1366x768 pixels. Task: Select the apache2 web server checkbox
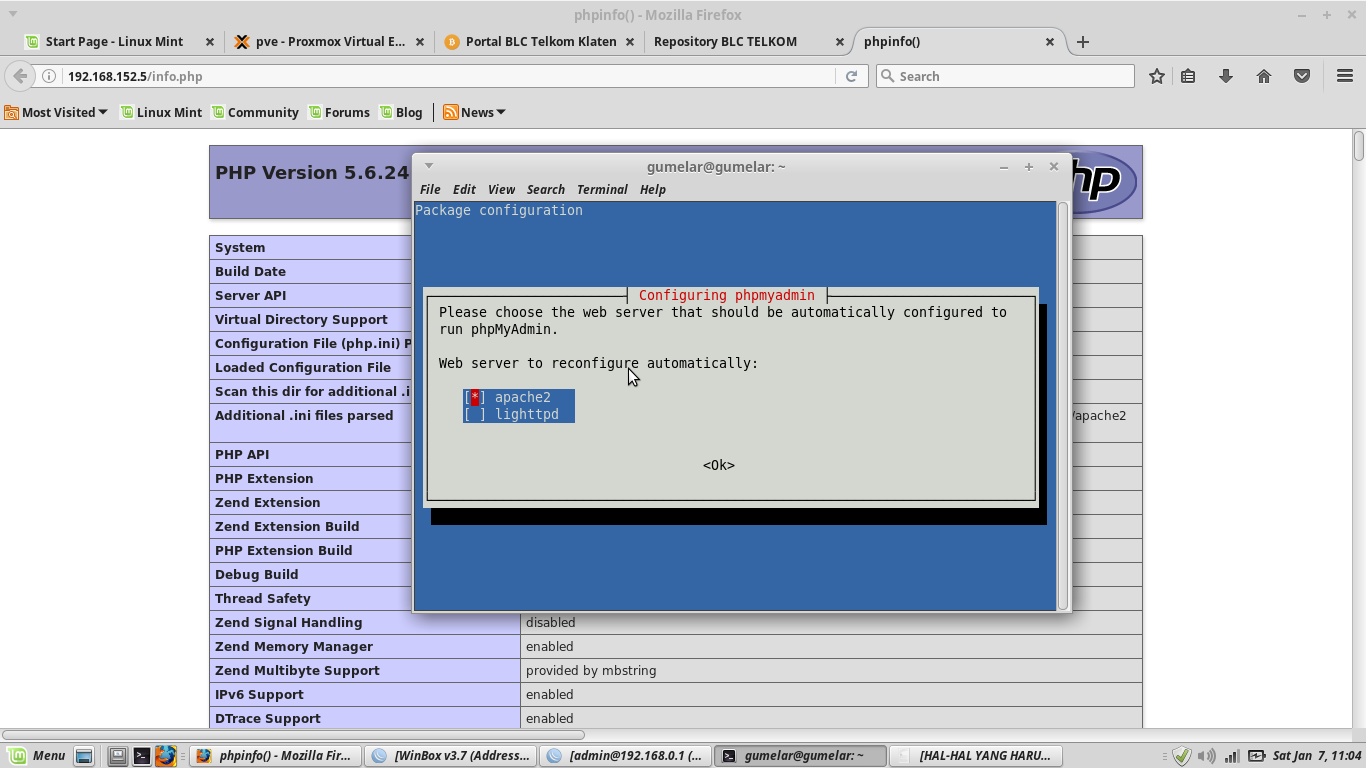click(473, 397)
